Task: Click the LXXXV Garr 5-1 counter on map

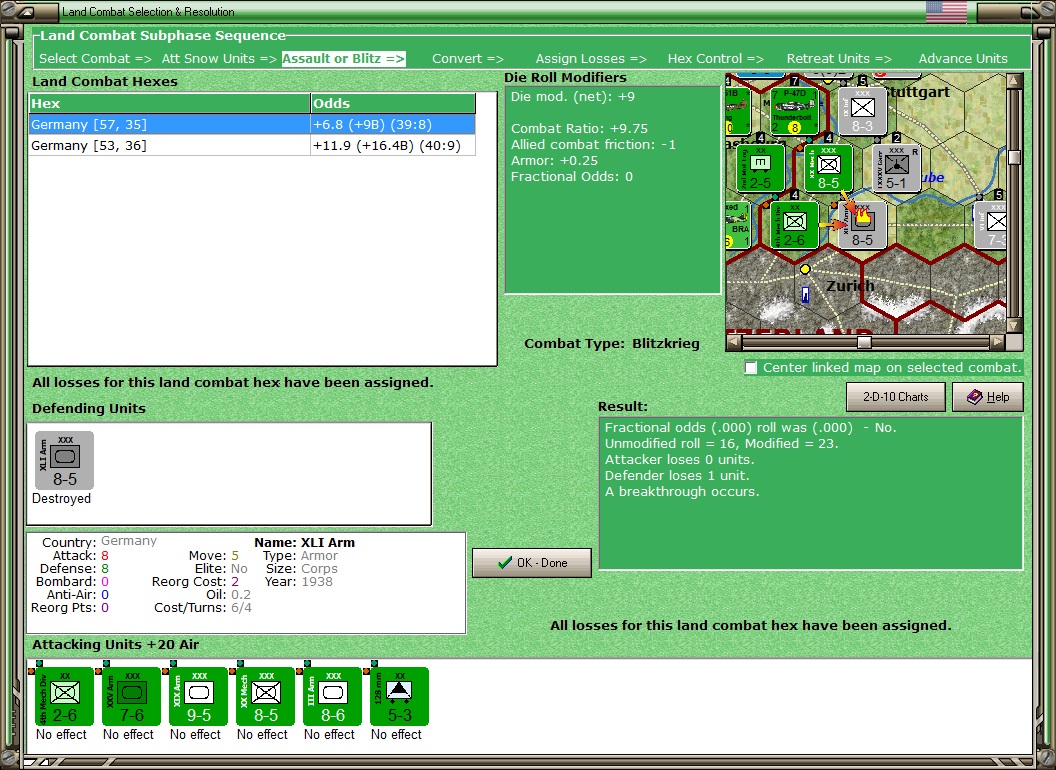Action: (x=896, y=168)
